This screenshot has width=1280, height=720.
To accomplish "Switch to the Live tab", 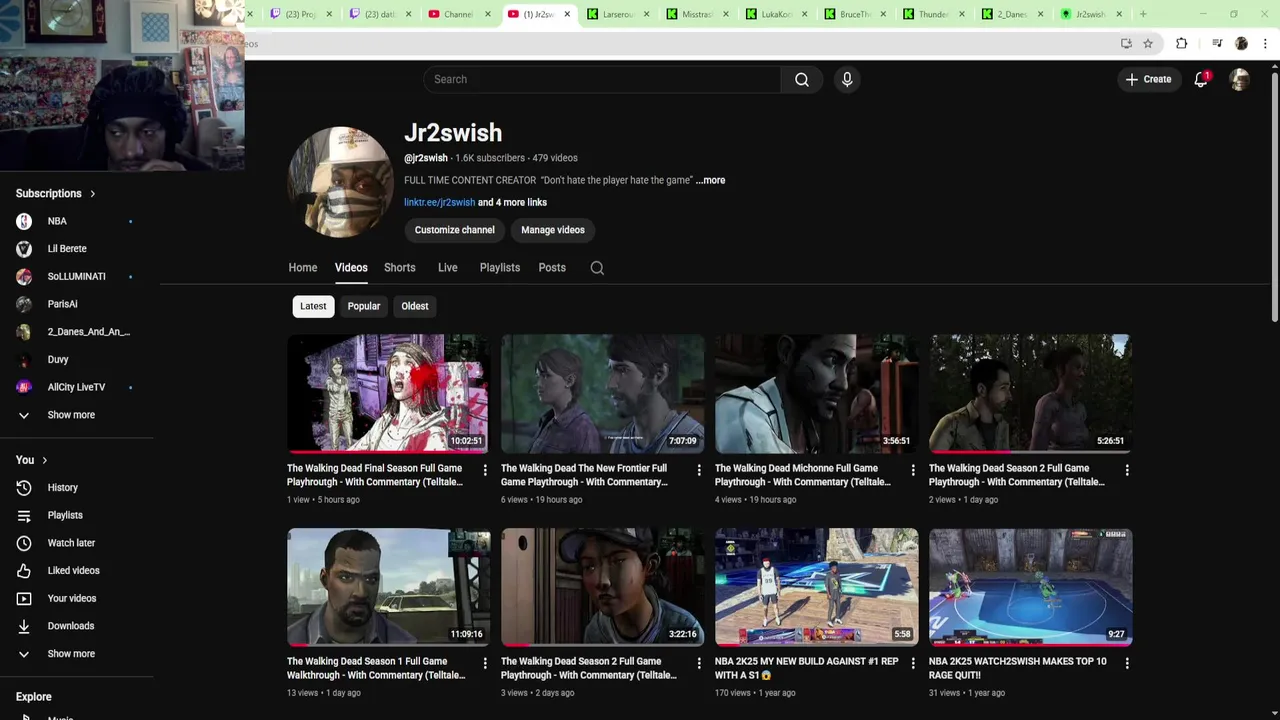I will pos(448,268).
